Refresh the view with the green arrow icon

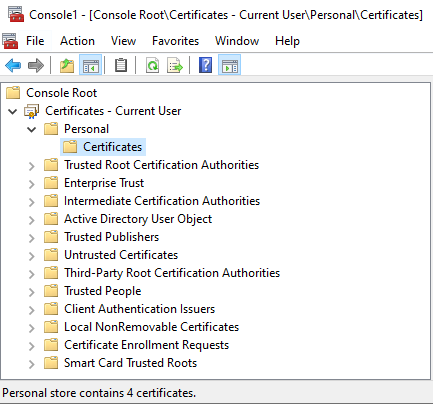pyautogui.click(x=153, y=65)
